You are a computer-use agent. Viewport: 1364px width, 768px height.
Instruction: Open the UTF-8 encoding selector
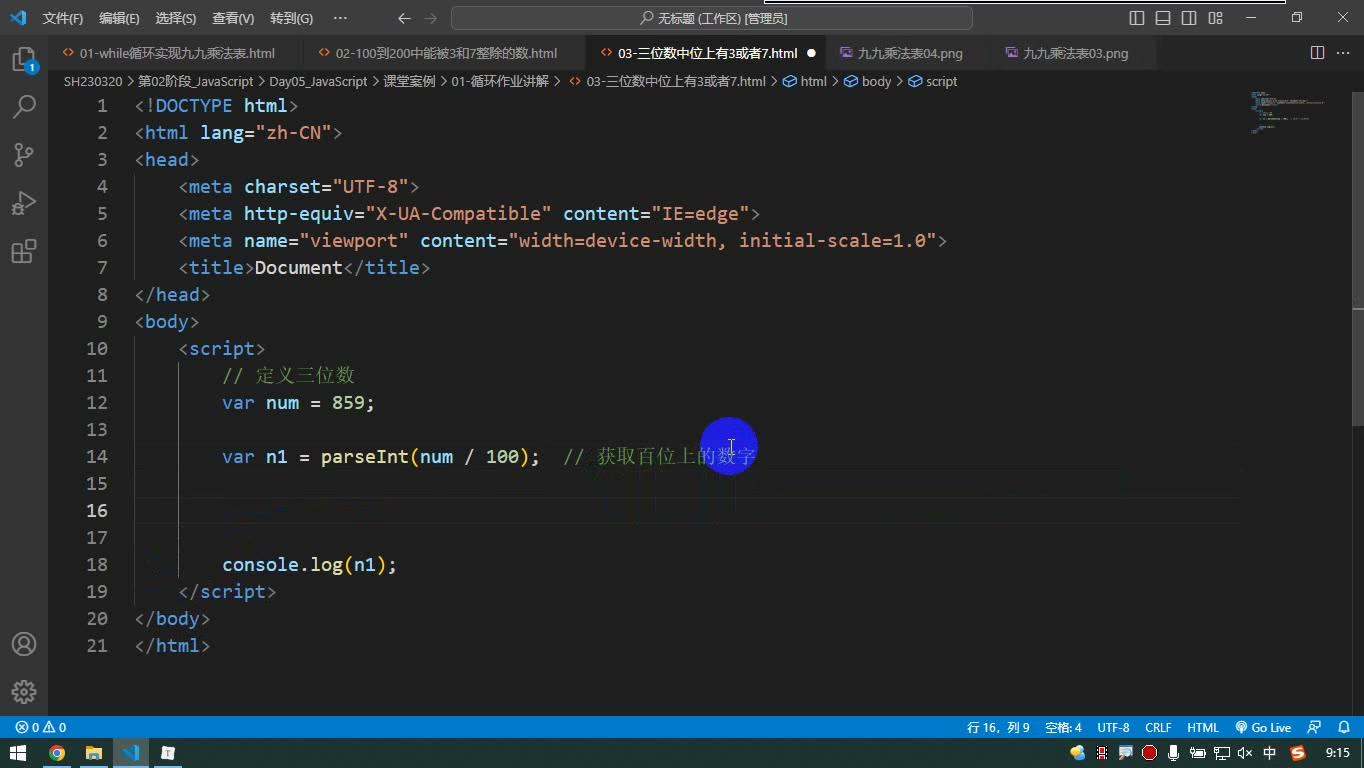tap(1113, 728)
